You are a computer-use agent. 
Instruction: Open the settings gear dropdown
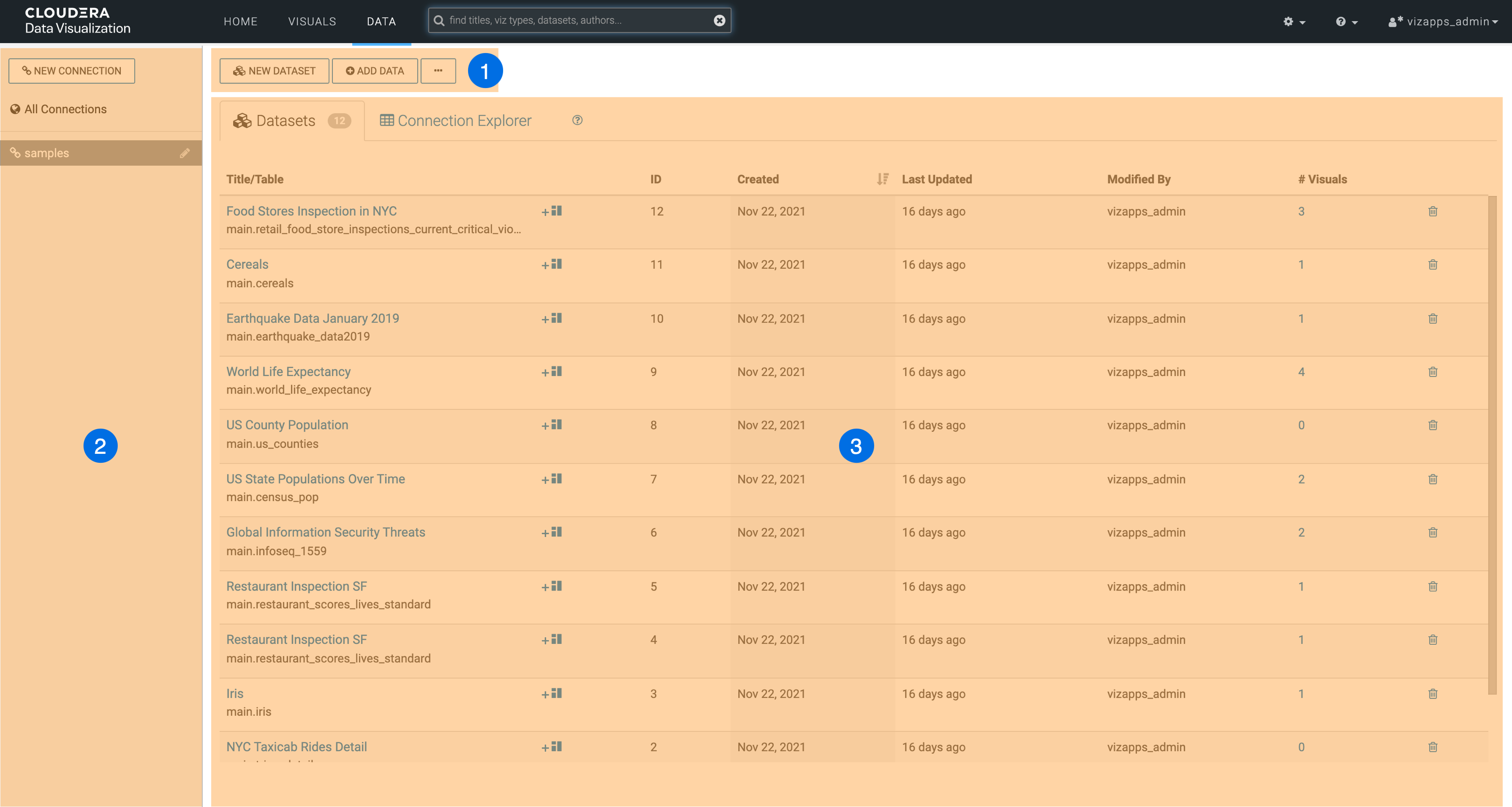(1294, 22)
